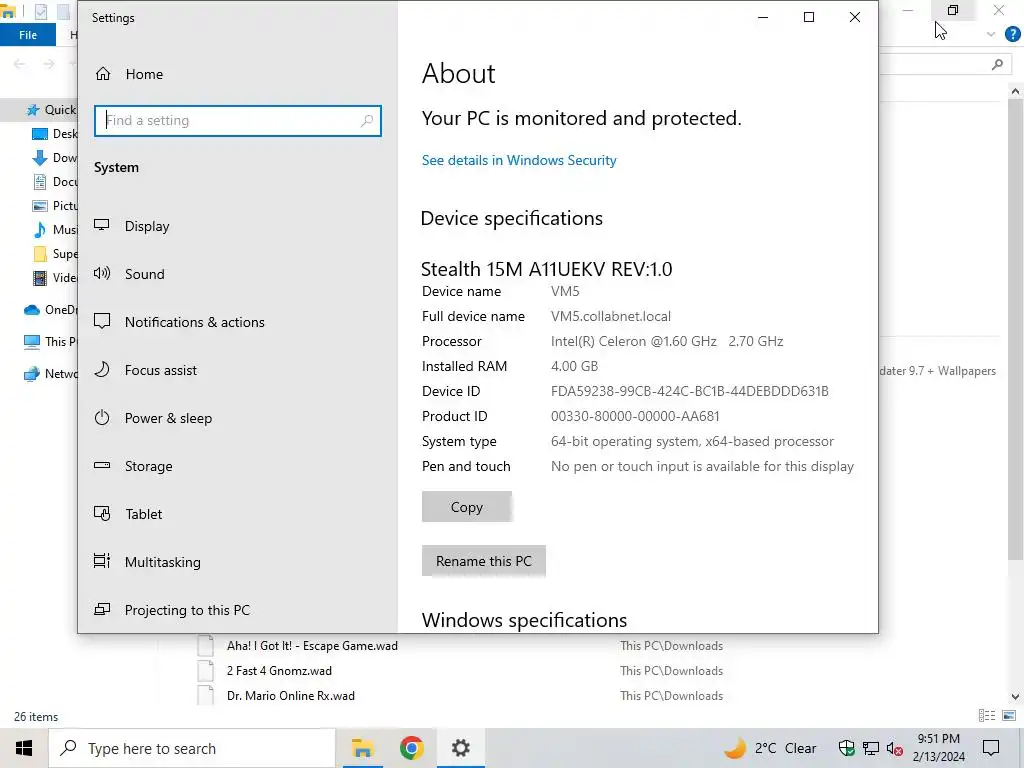Screen dimensions: 1024x768
Task: Click File Explorer help question mark icon
Action: (1013, 35)
